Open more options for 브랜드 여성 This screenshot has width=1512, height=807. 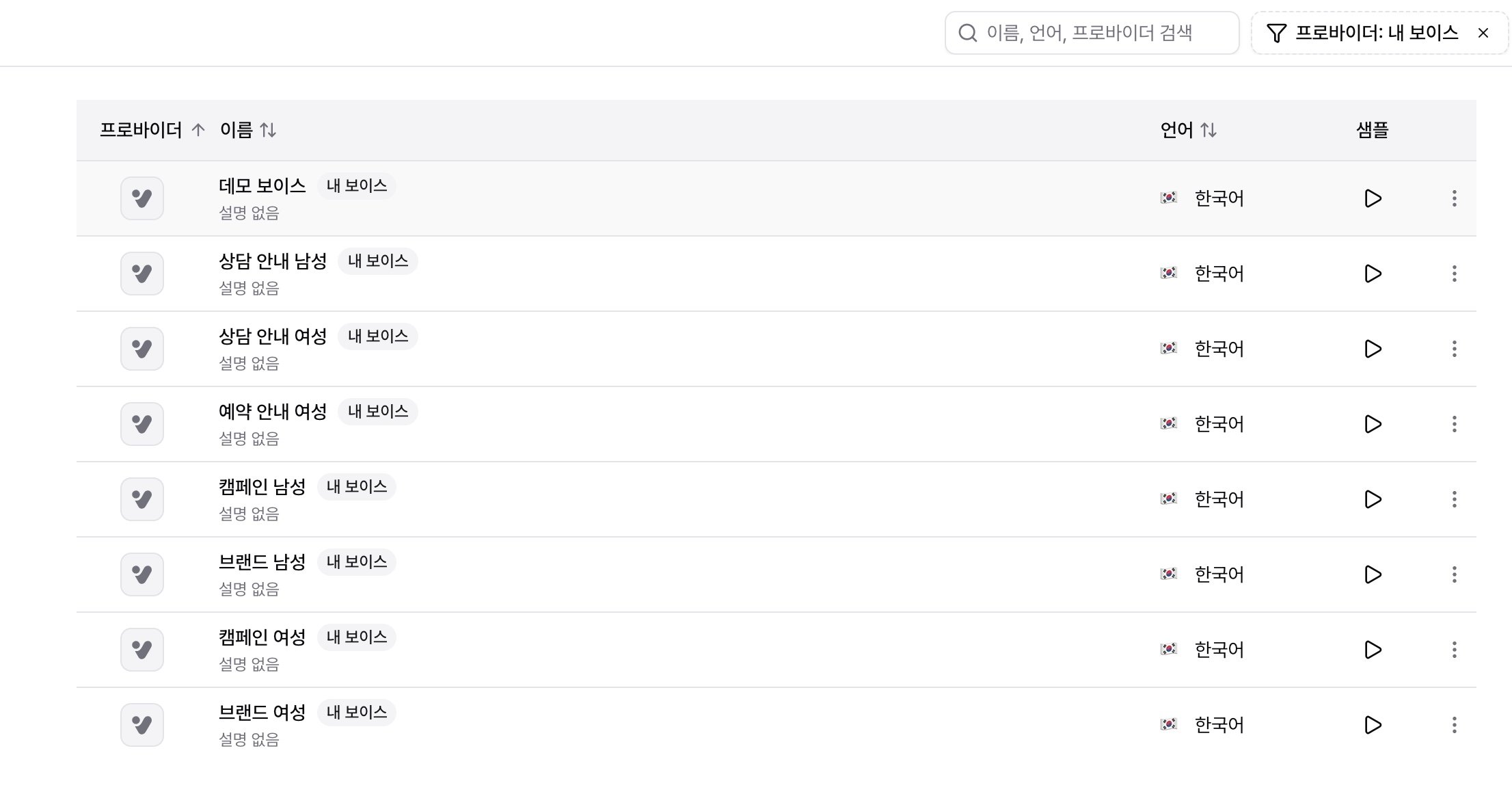(x=1455, y=725)
